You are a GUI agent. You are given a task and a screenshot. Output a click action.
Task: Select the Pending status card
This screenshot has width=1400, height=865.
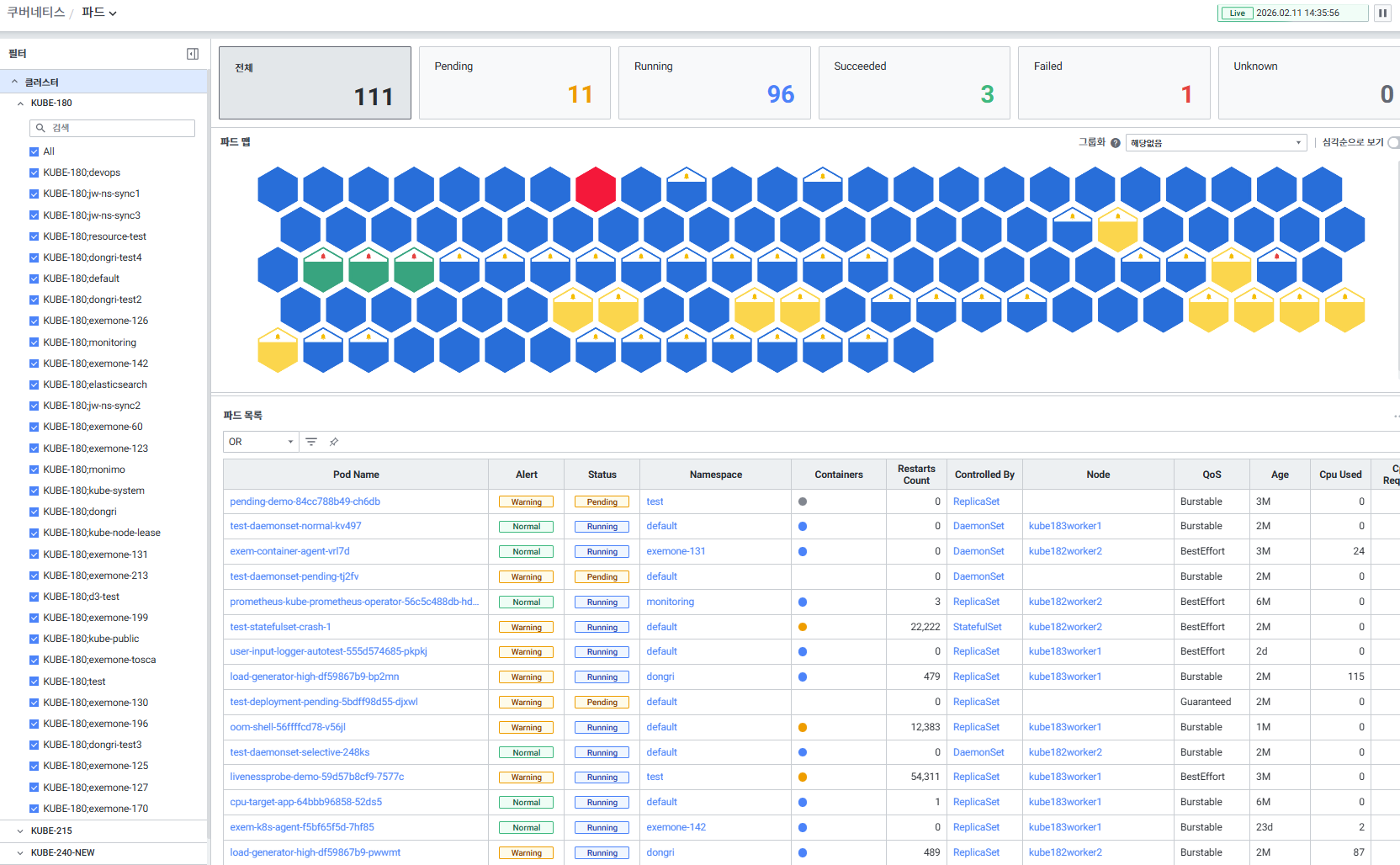coord(514,82)
